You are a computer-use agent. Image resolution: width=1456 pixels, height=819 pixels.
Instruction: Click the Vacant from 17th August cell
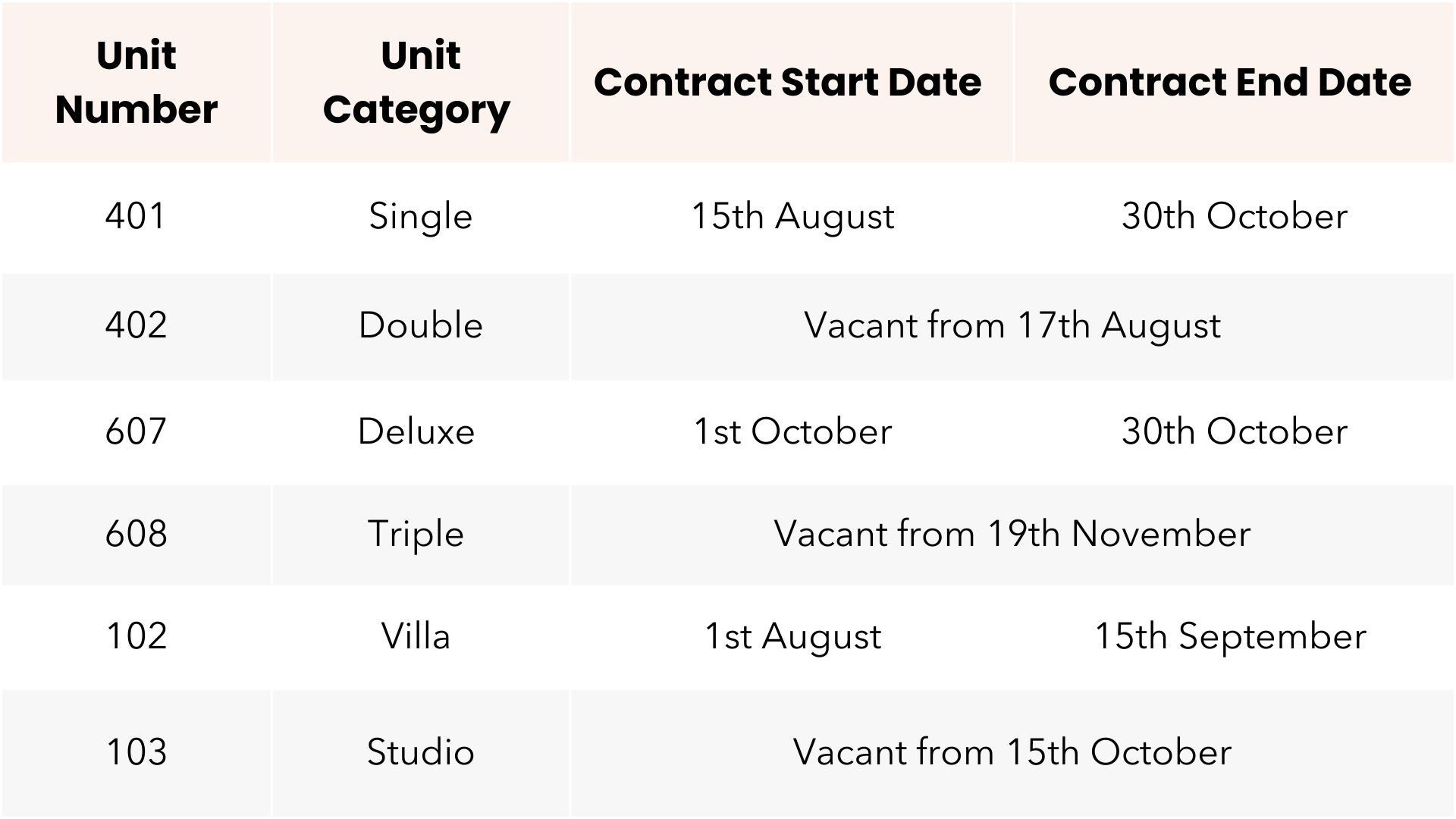pyautogui.click(x=1012, y=326)
